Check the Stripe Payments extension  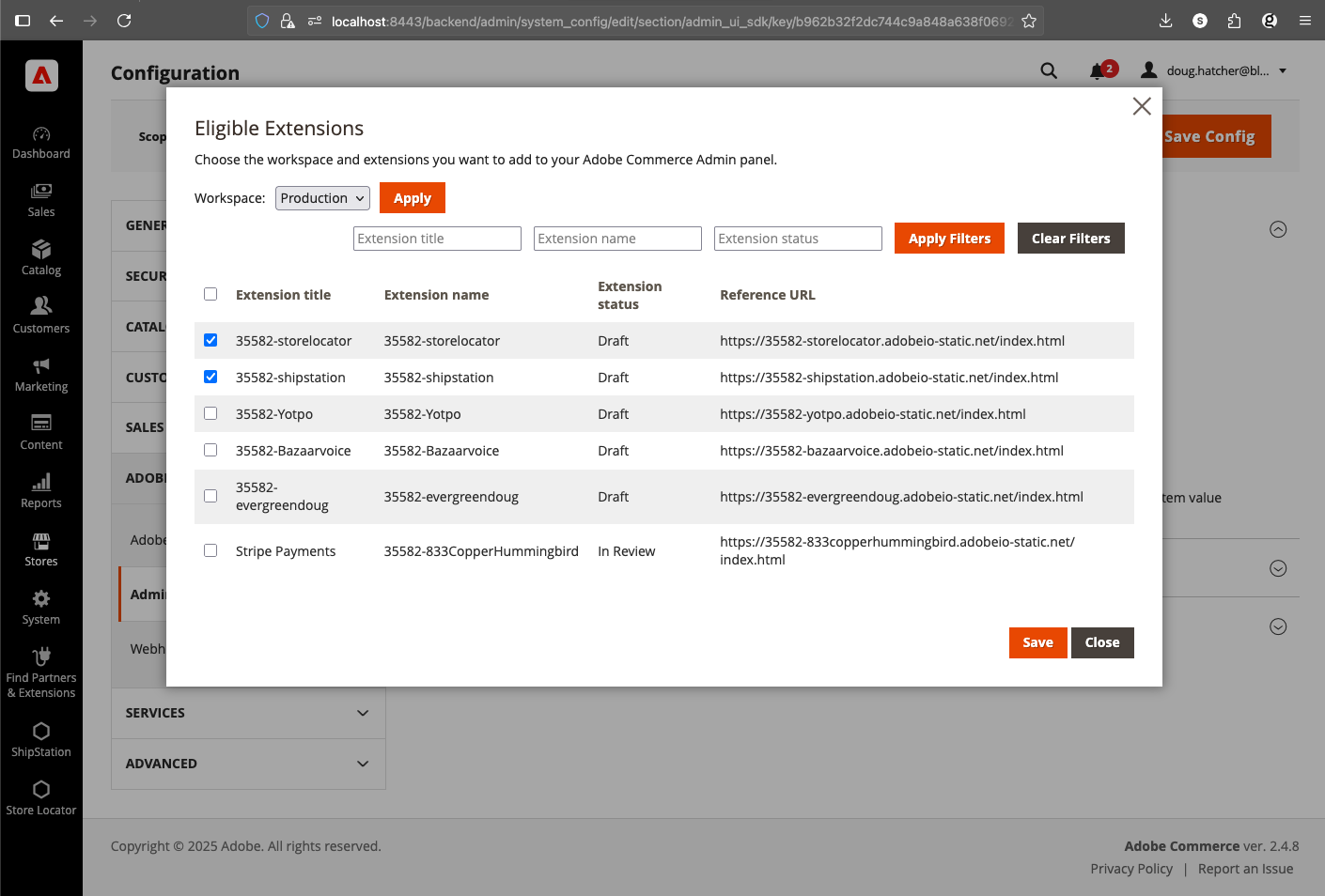click(210, 550)
